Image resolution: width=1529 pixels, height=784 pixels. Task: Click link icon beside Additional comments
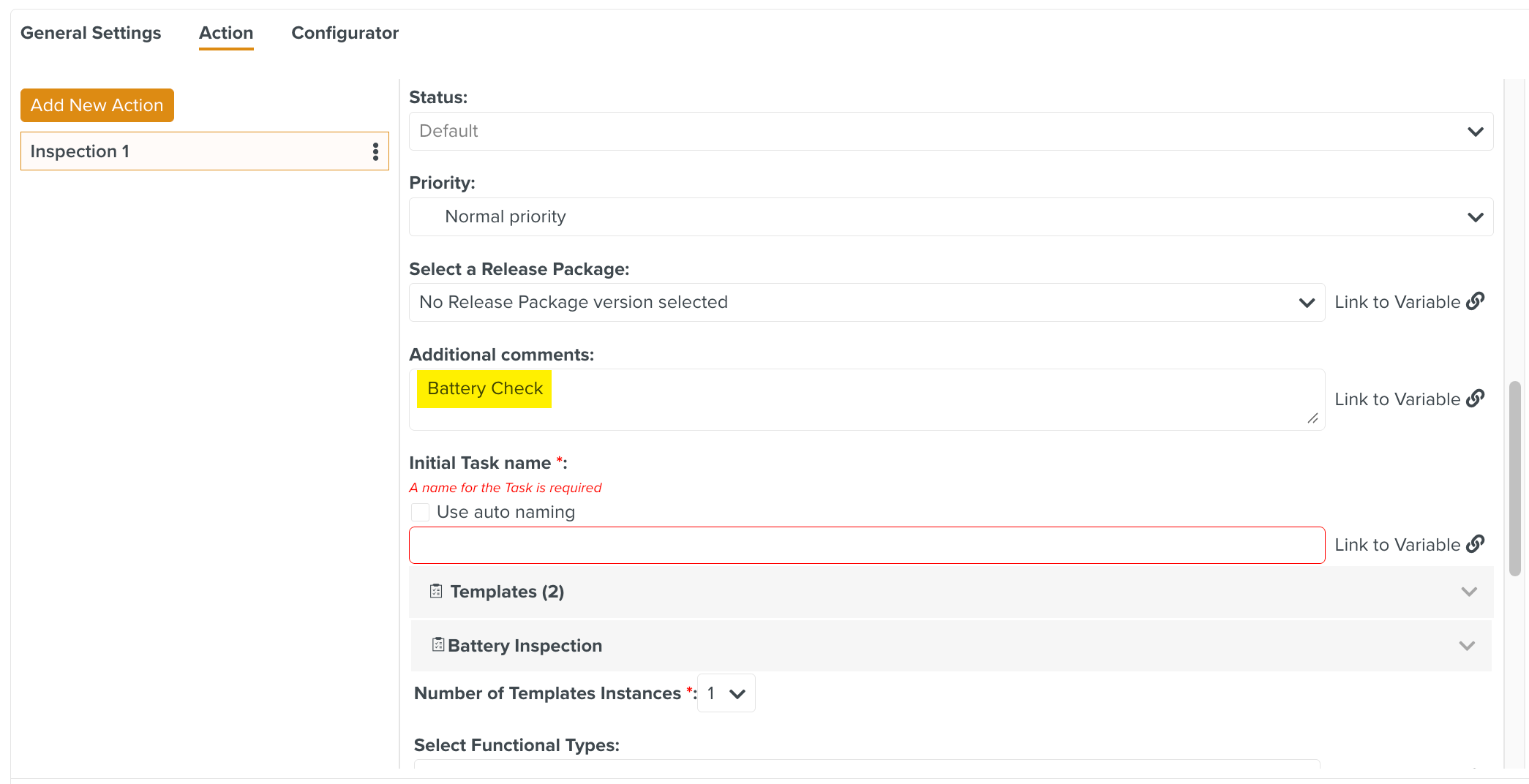(1476, 399)
